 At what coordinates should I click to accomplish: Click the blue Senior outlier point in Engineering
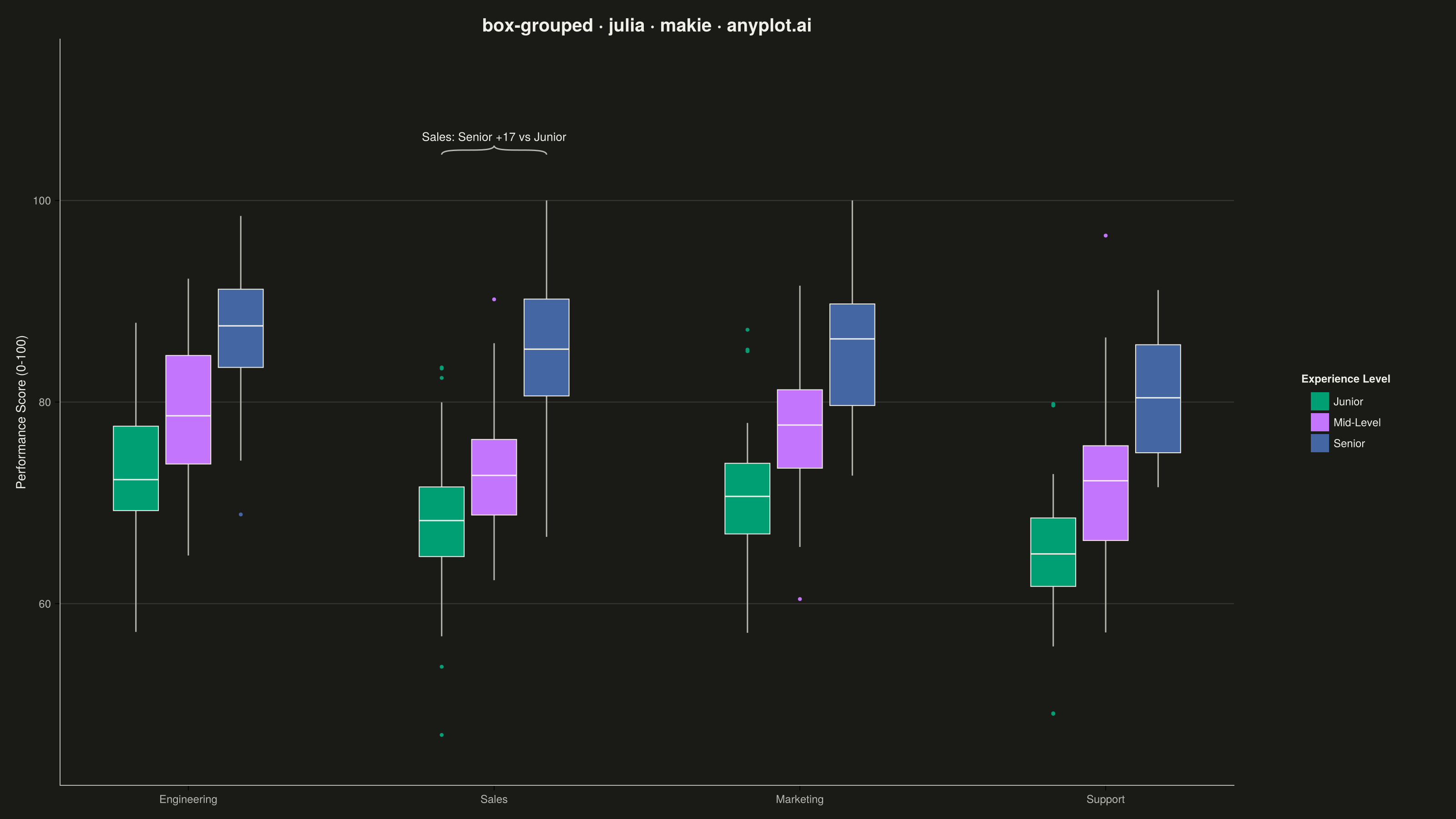coord(241,514)
